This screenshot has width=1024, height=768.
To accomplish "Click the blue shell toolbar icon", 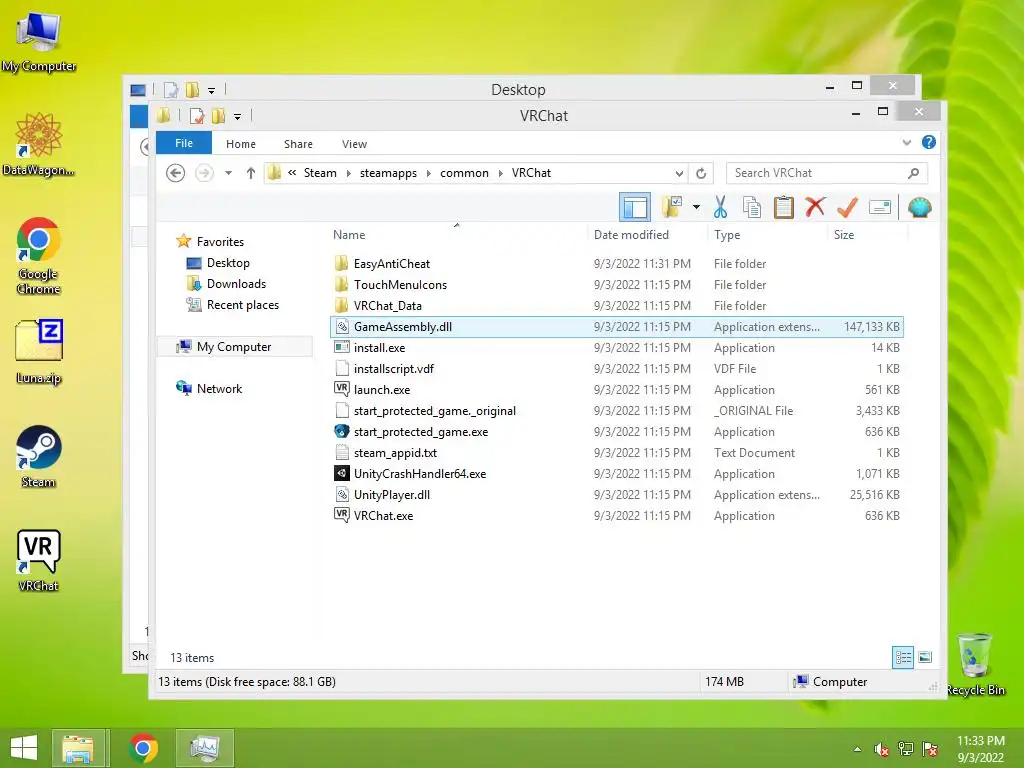I will (x=920, y=208).
